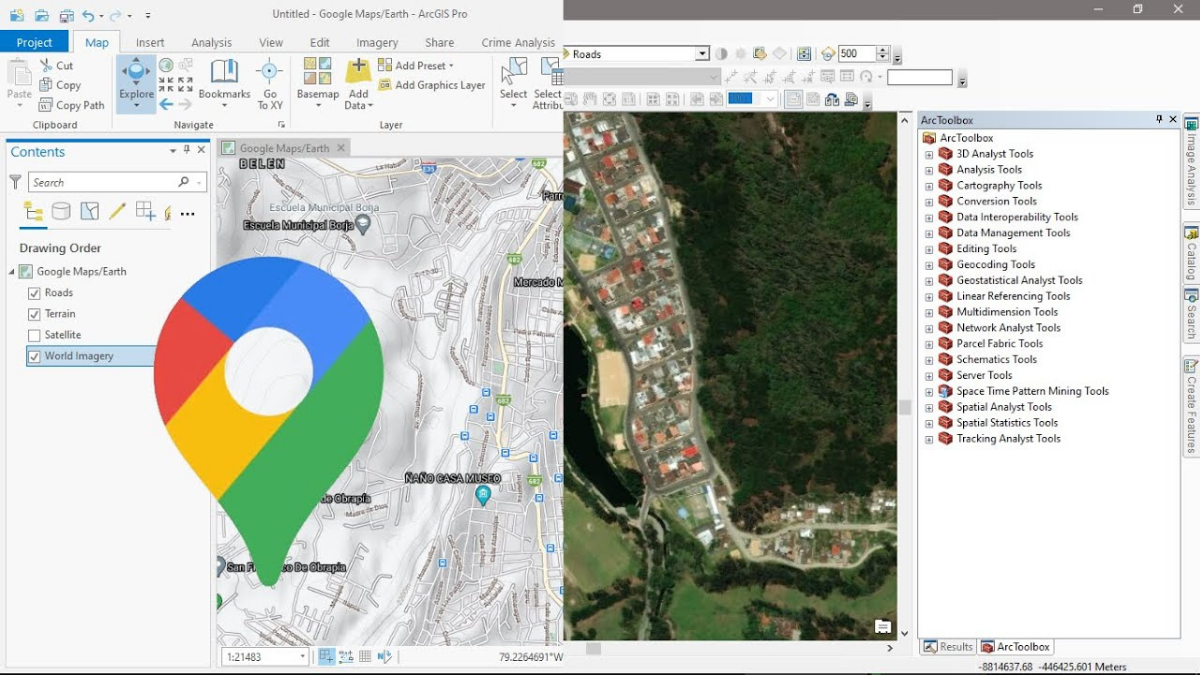Click the ArcMap map vertical scrollbar
Screen dimensions: 1200x675
905,376
